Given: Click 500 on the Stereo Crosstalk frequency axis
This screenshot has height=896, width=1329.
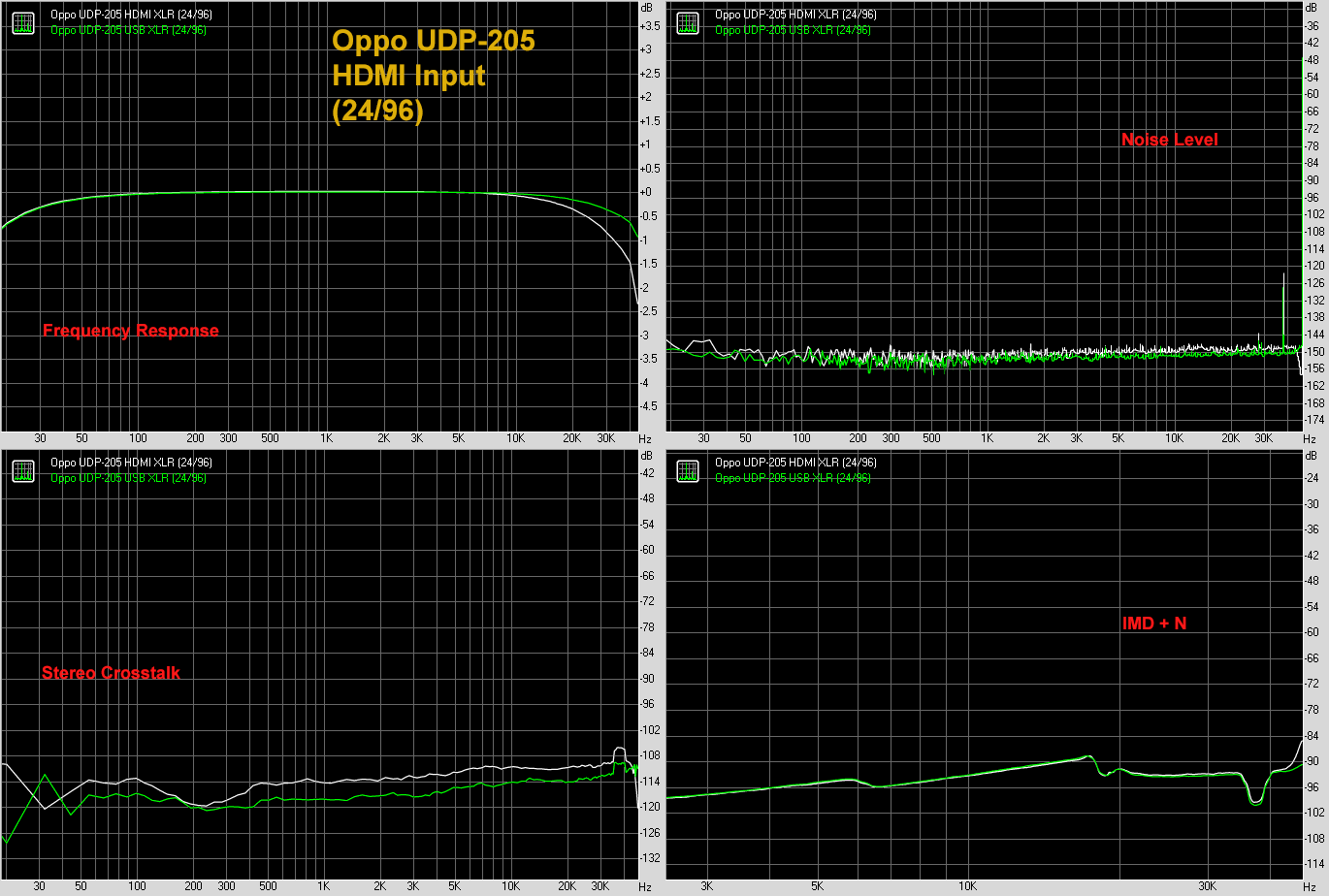Looking at the screenshot, I should [269, 886].
